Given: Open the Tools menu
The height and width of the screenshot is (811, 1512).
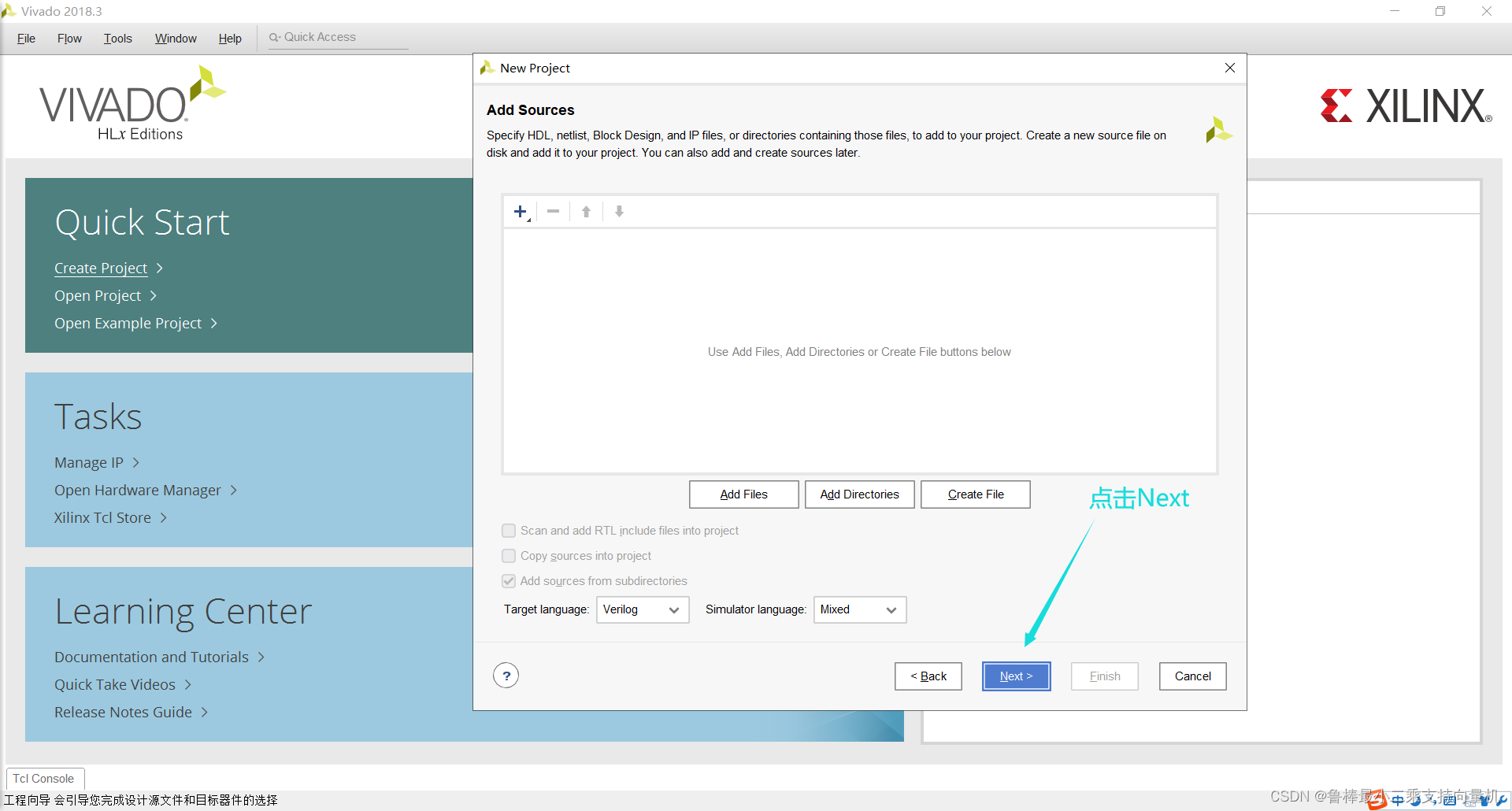Looking at the screenshot, I should point(118,38).
